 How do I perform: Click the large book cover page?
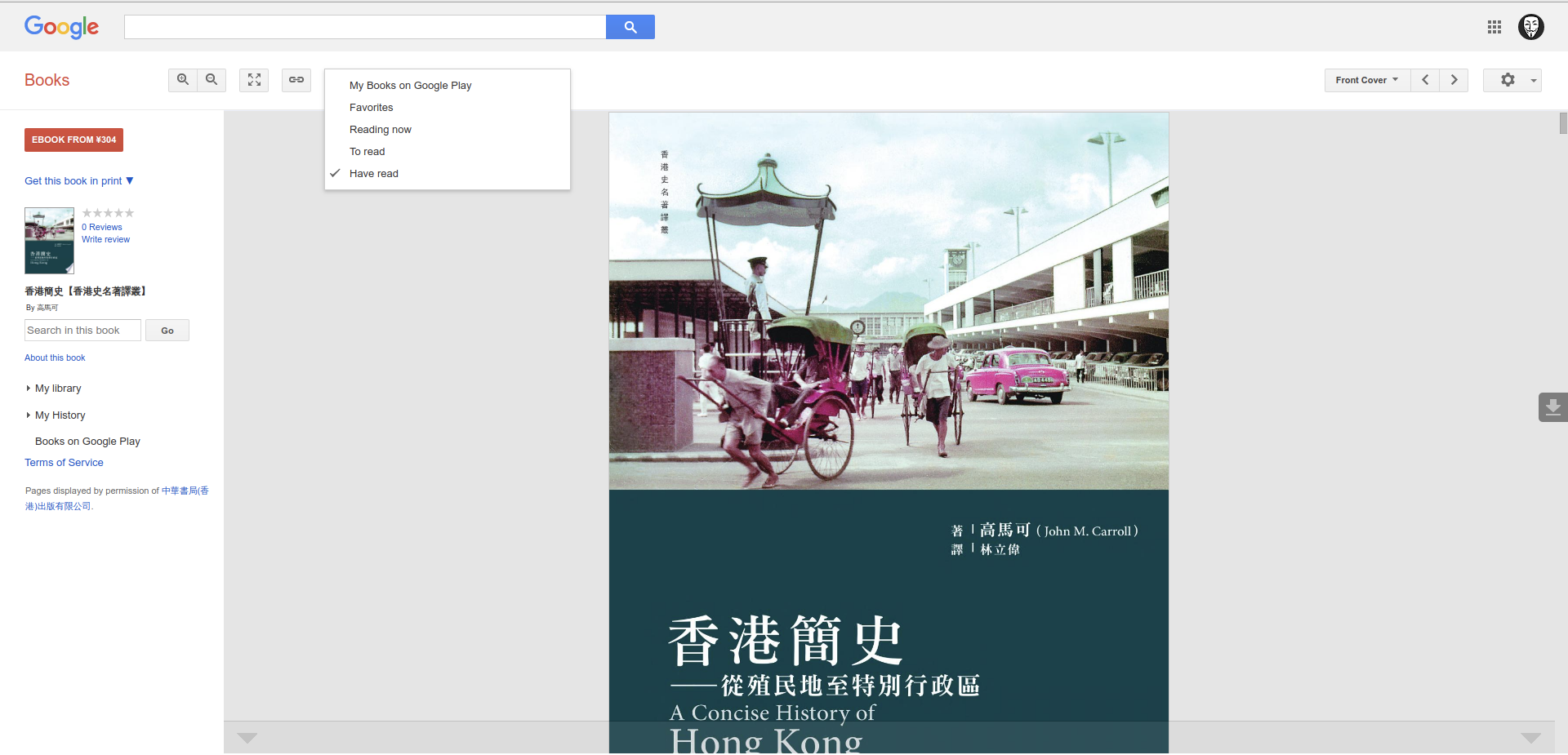tap(889, 433)
